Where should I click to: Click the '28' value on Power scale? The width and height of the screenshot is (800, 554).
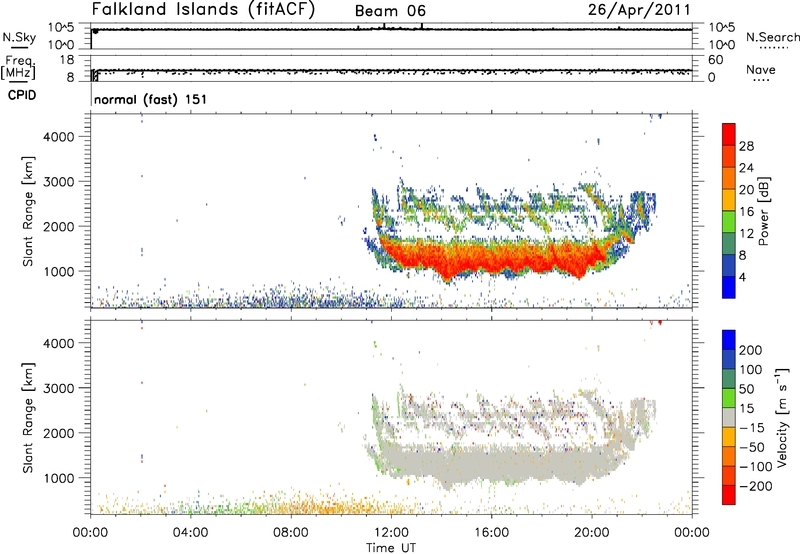pos(746,146)
